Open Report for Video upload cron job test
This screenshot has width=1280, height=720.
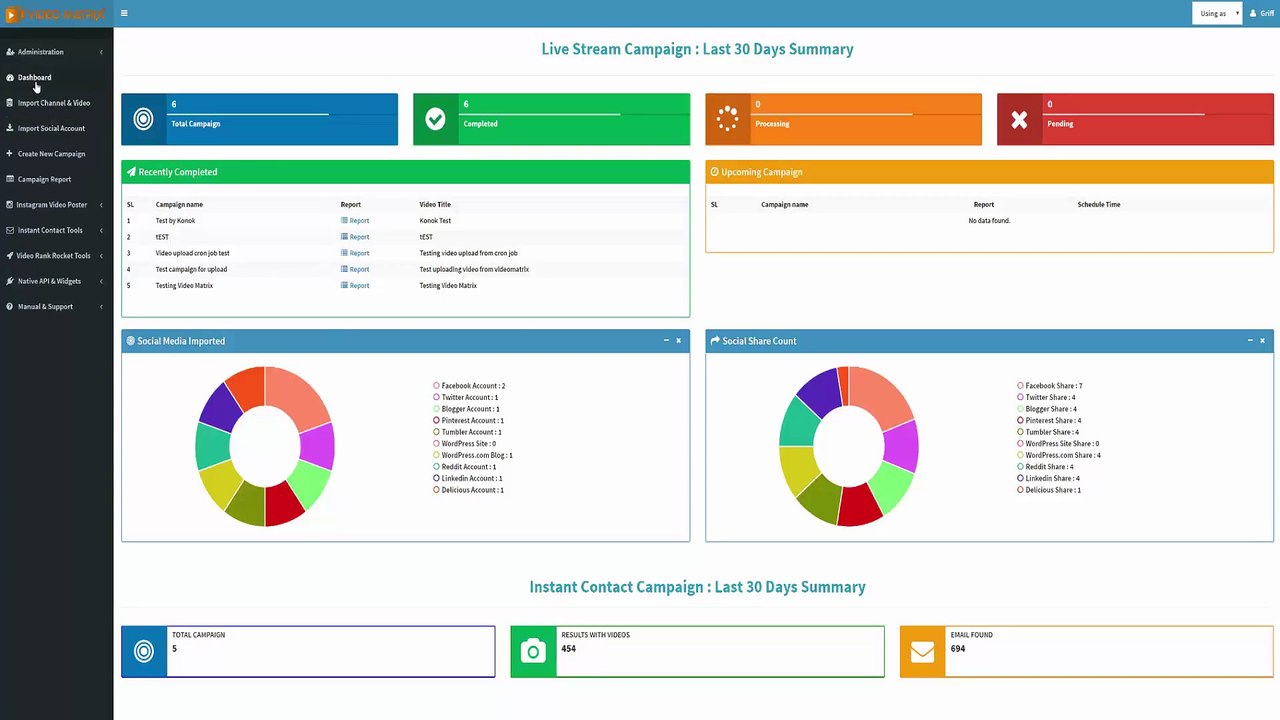point(355,253)
